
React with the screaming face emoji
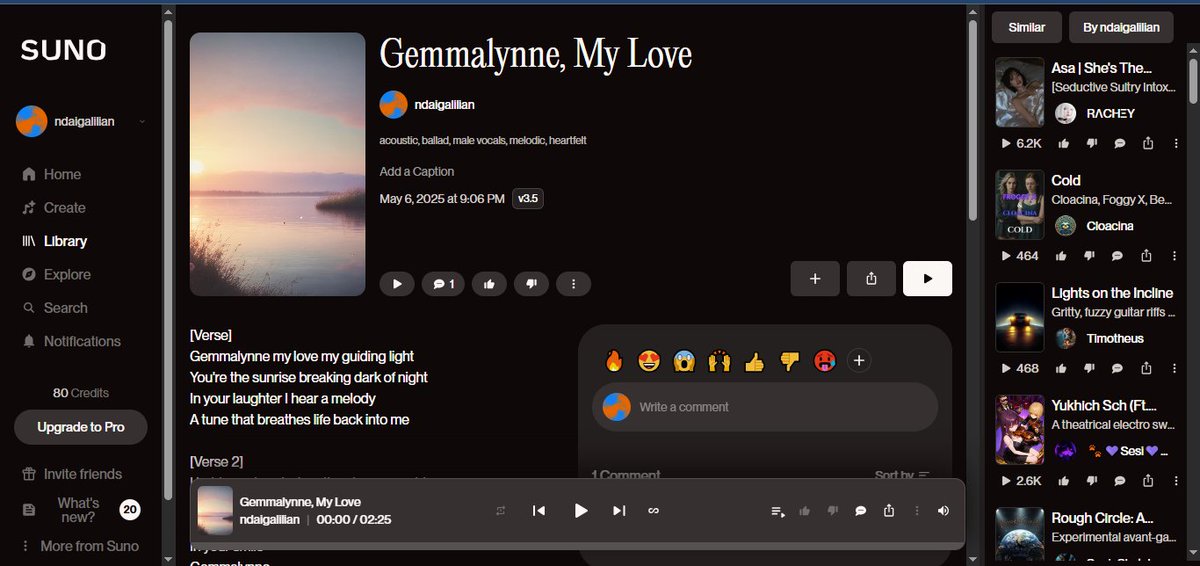click(685, 361)
